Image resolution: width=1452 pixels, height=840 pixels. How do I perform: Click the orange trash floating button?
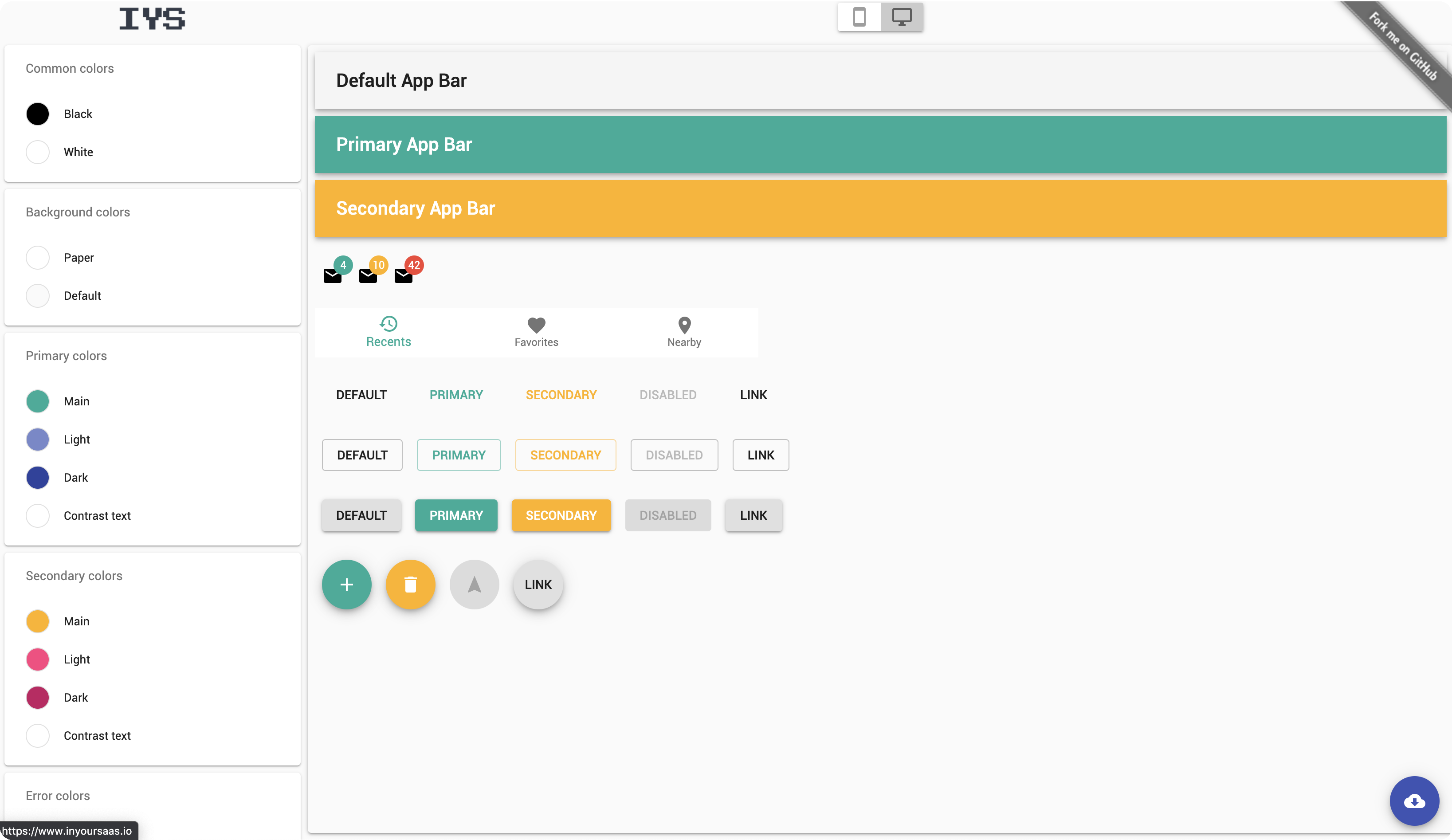pos(410,584)
